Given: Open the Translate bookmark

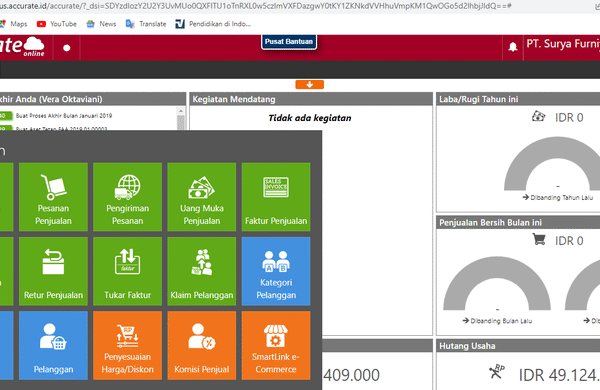Looking at the screenshot, I should [146, 24].
